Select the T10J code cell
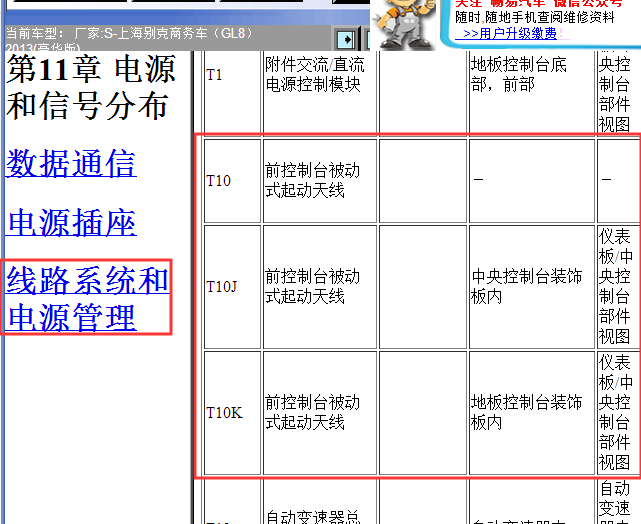Screen dimensions: 641x524 point(232,287)
